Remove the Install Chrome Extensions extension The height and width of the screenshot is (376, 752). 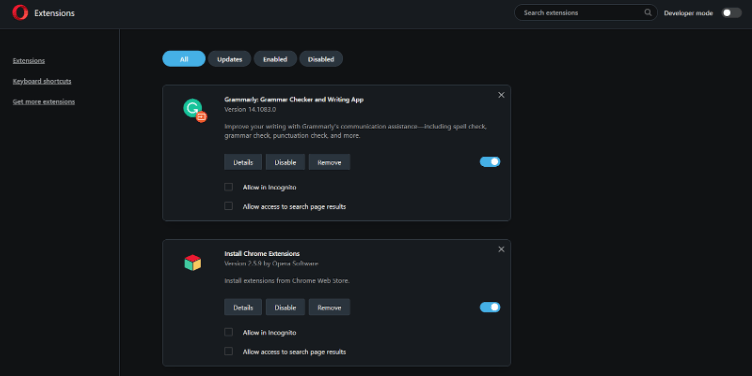coord(329,307)
